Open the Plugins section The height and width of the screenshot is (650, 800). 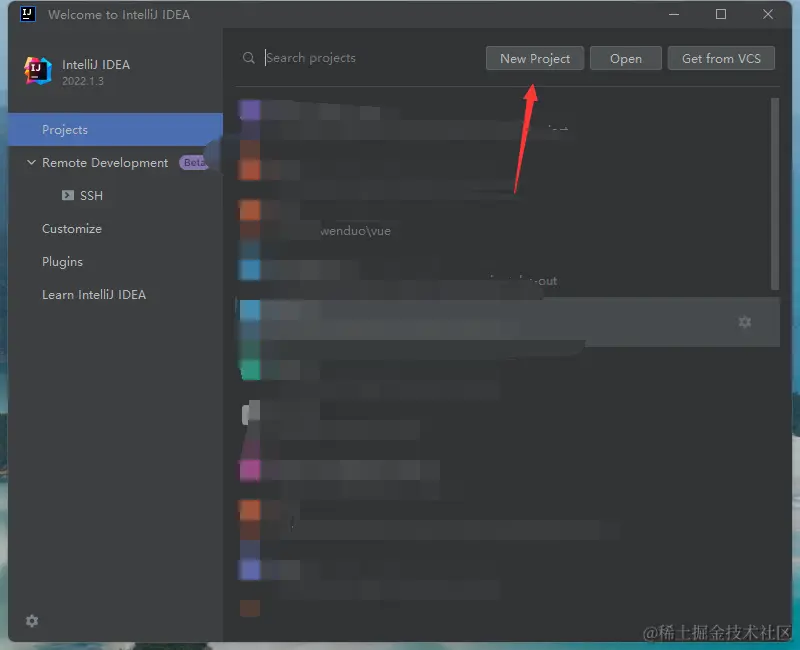pyautogui.click(x=62, y=262)
